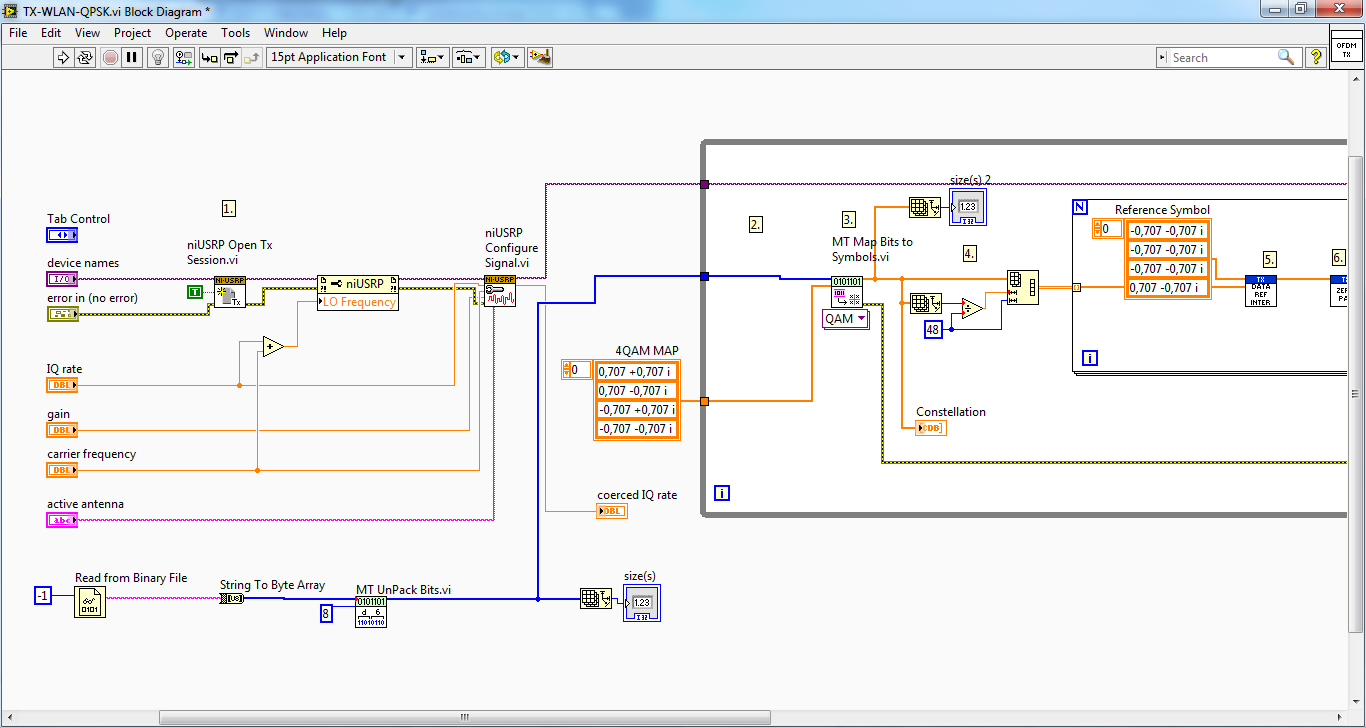The width and height of the screenshot is (1366, 728).
Task: Open the Align Objects dropdown
Action: pyautogui.click(x=432, y=57)
